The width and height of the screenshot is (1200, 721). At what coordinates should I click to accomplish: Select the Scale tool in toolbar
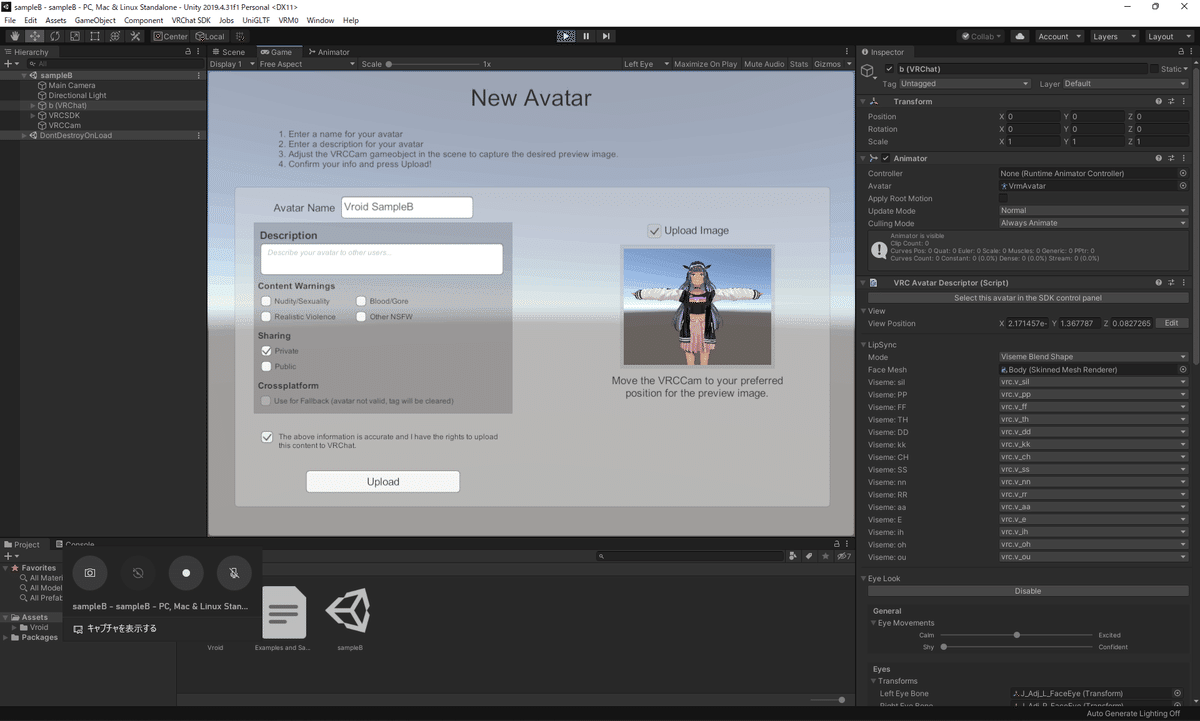point(74,36)
